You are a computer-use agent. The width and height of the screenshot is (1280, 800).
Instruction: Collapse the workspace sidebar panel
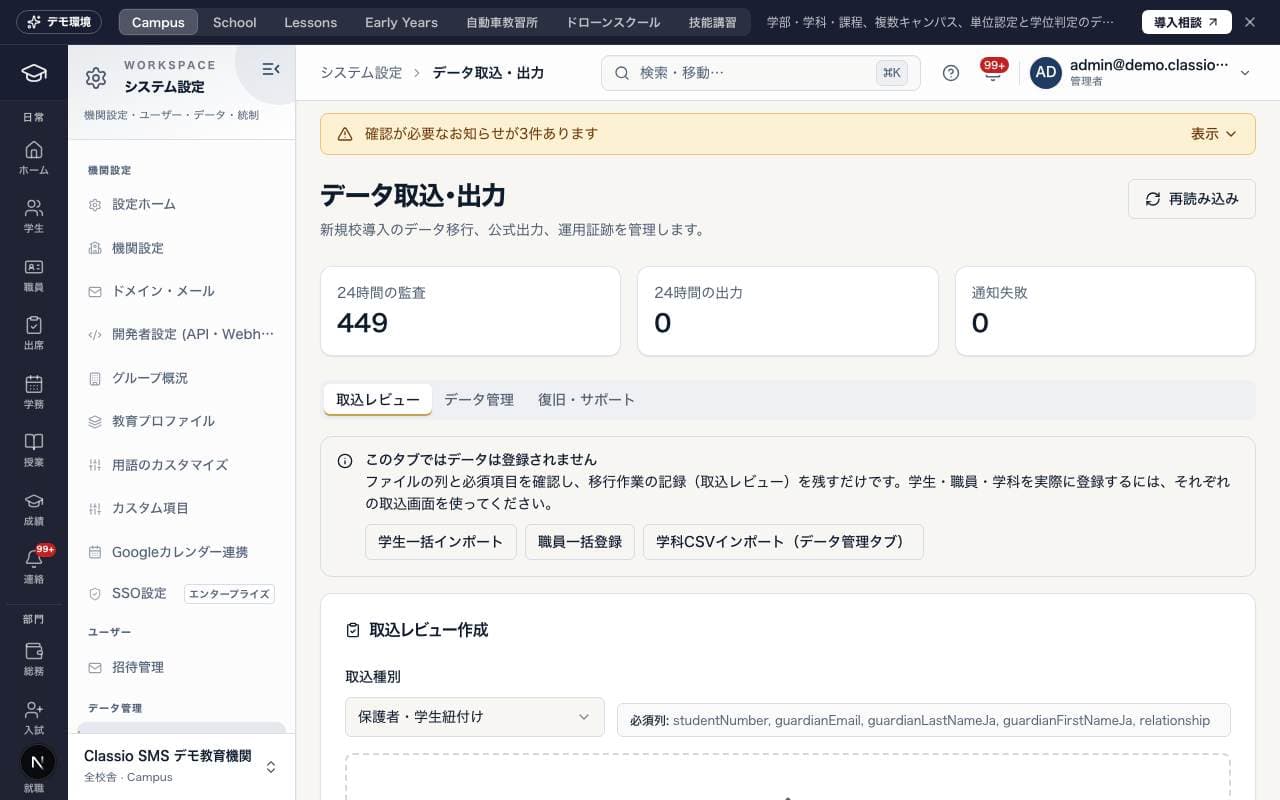pos(270,69)
